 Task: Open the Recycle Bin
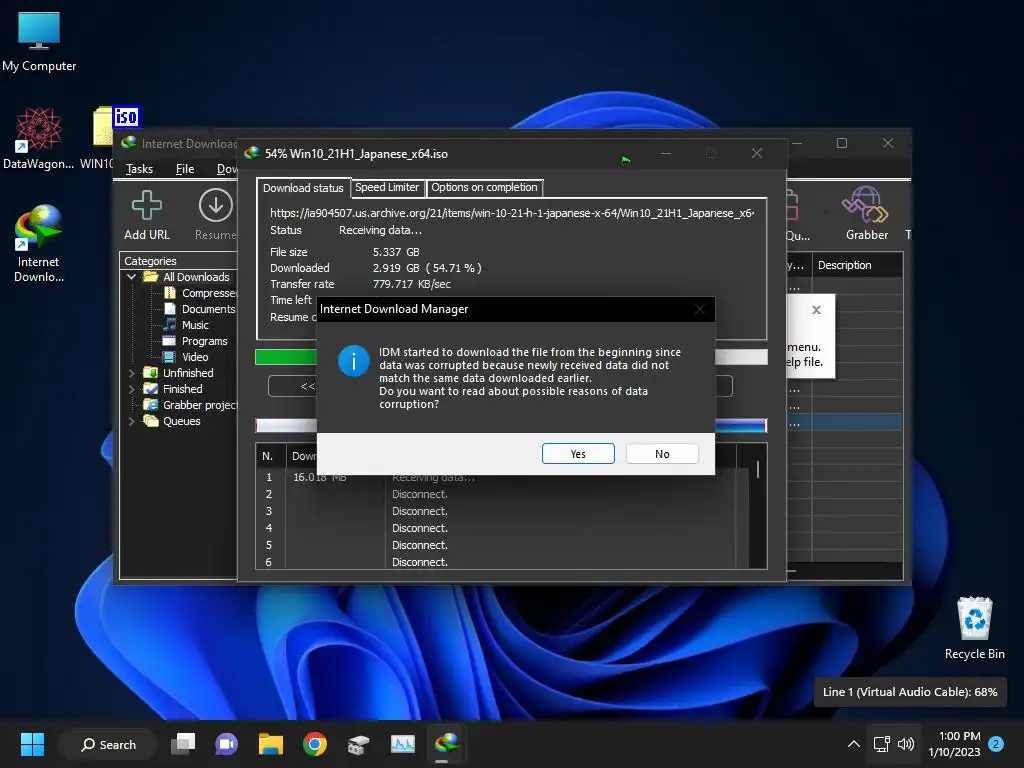click(974, 628)
